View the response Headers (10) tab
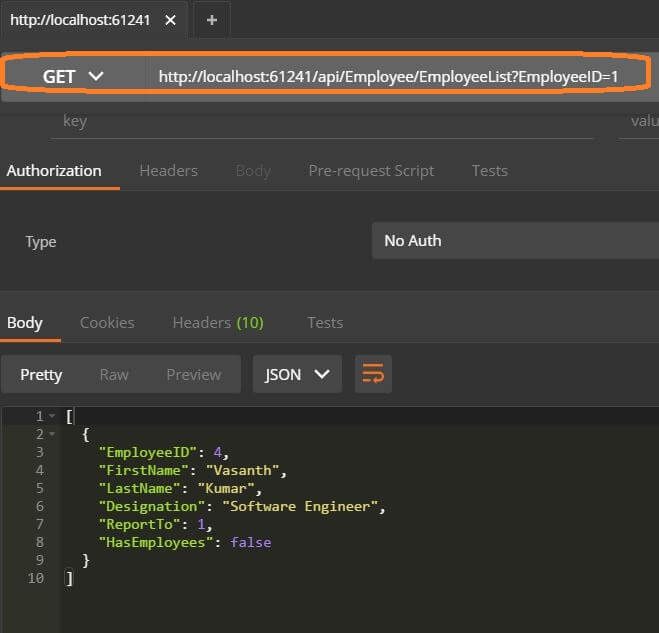This screenshot has width=659, height=633. (x=218, y=322)
